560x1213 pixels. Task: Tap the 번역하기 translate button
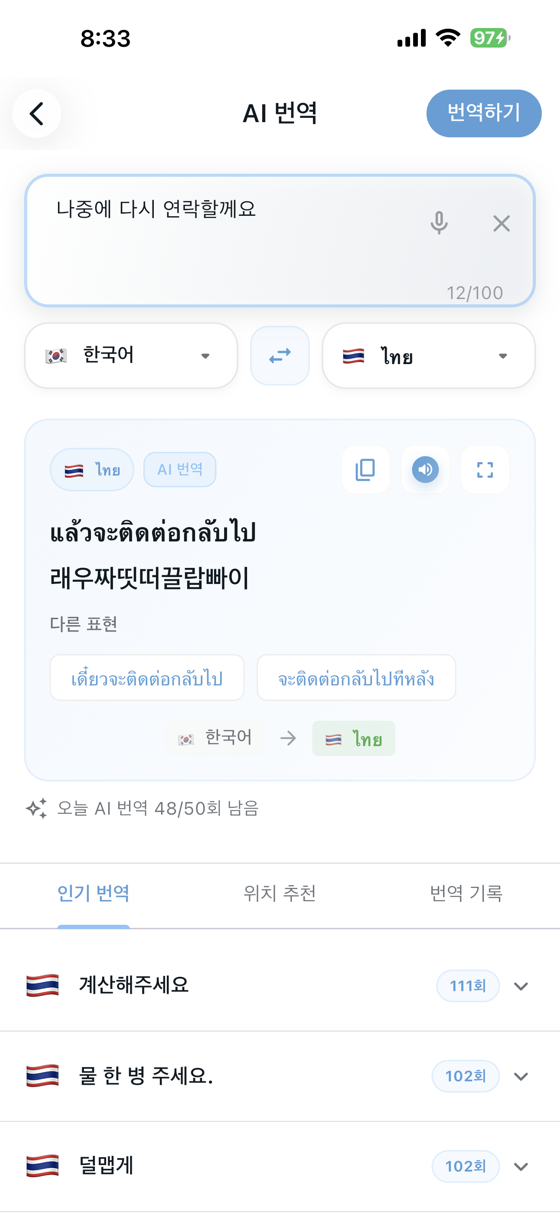[x=484, y=113]
